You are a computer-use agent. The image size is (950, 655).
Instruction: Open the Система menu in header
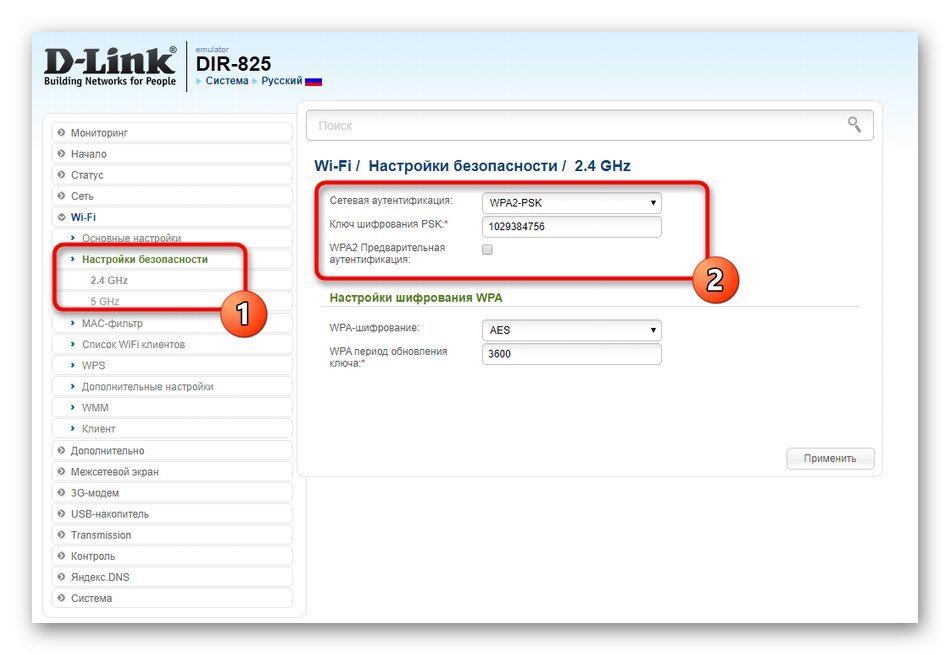pyautogui.click(x=227, y=81)
